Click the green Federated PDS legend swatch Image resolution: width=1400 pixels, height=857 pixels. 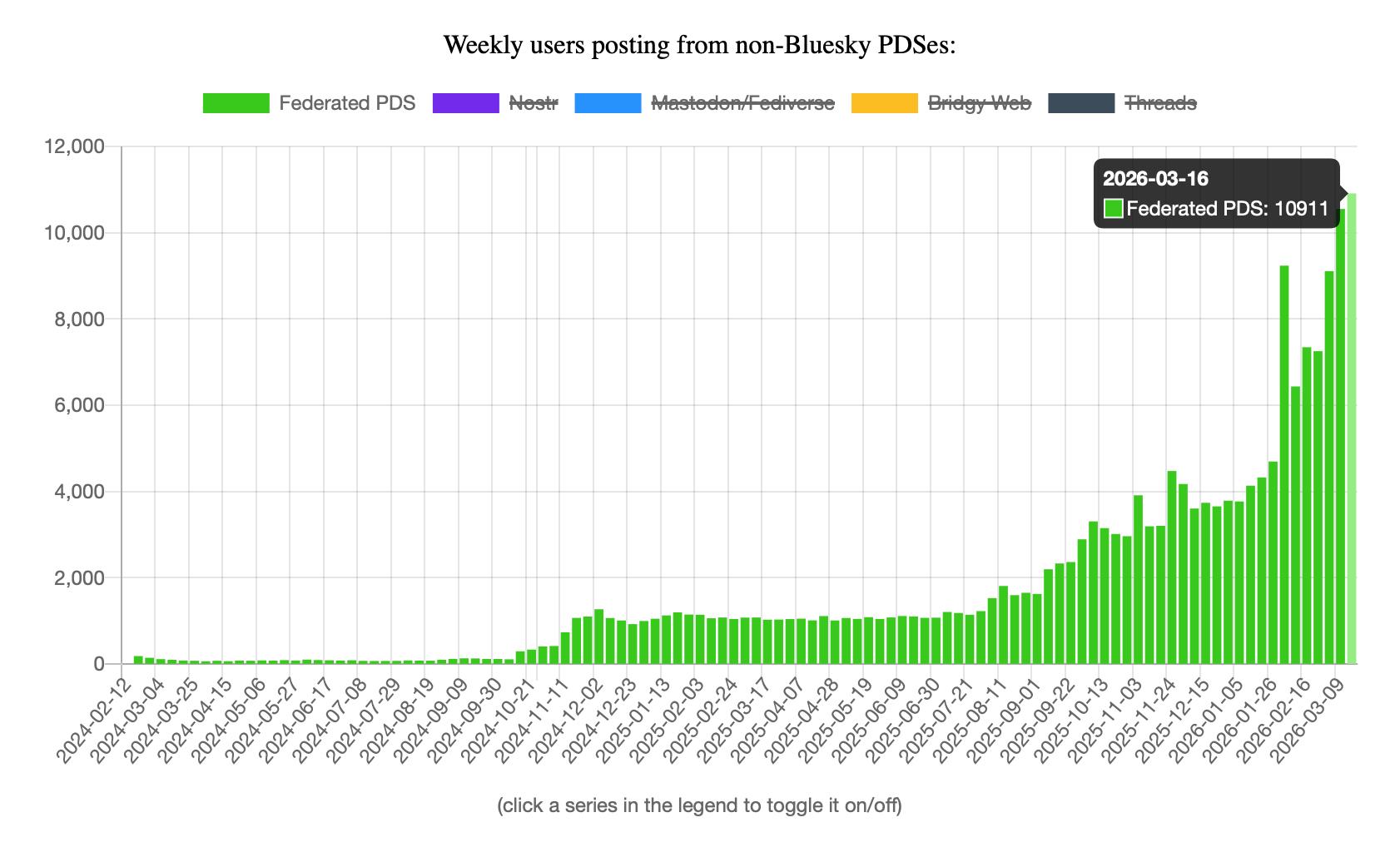[x=236, y=103]
